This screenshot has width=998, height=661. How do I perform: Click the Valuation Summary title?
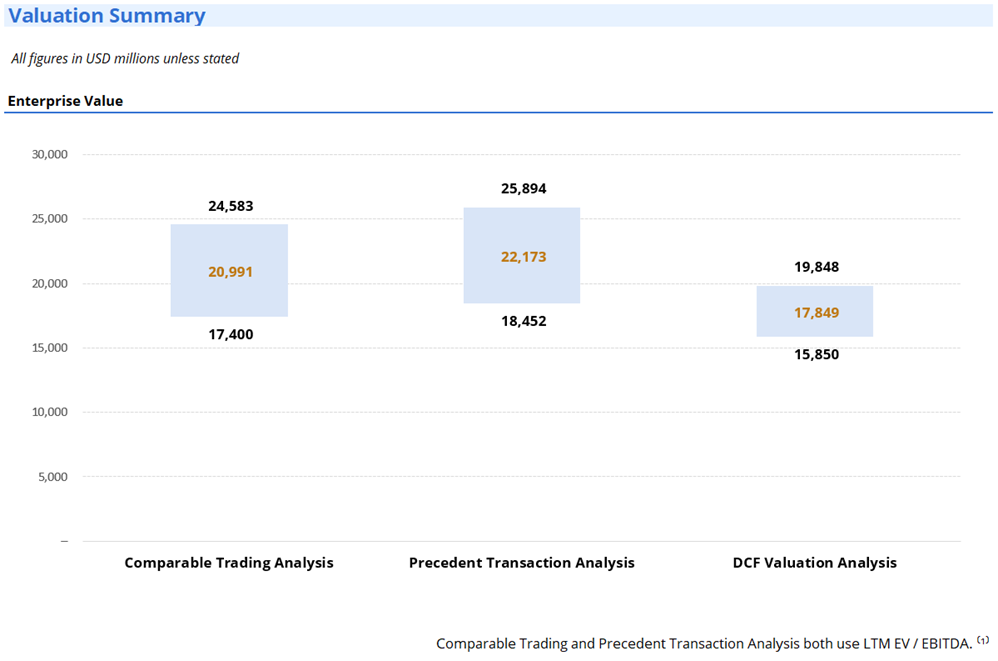pyautogui.click(x=107, y=16)
